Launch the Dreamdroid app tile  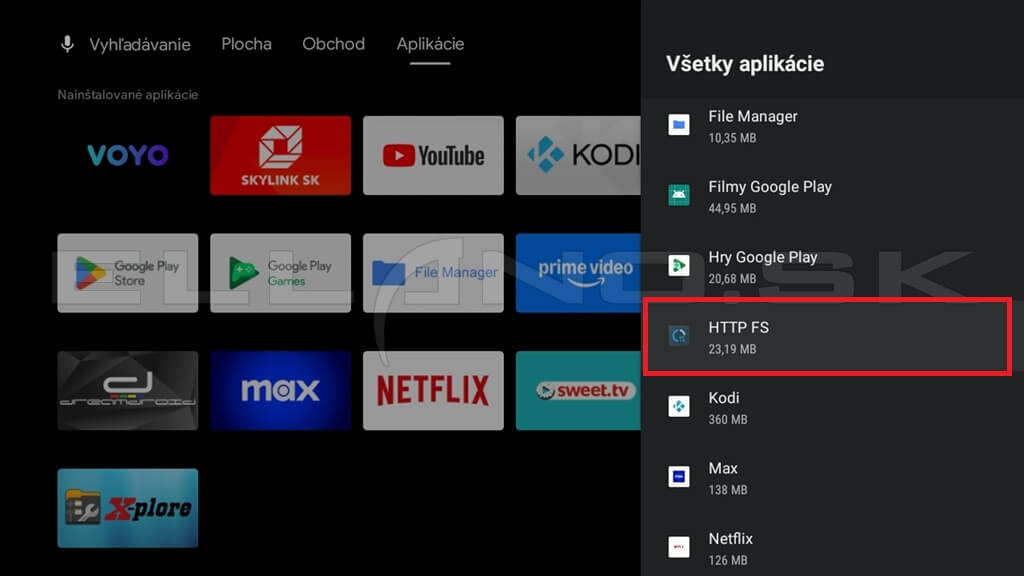(x=128, y=391)
